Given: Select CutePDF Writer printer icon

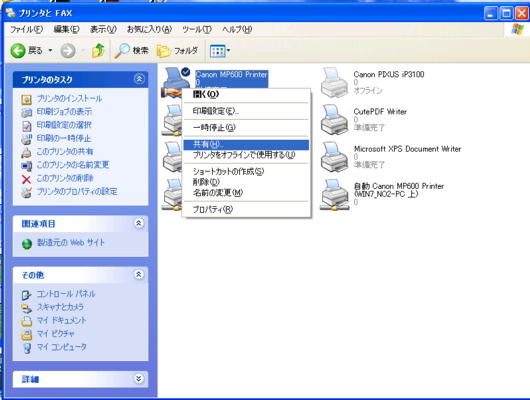Looking at the screenshot, I should 334,120.
